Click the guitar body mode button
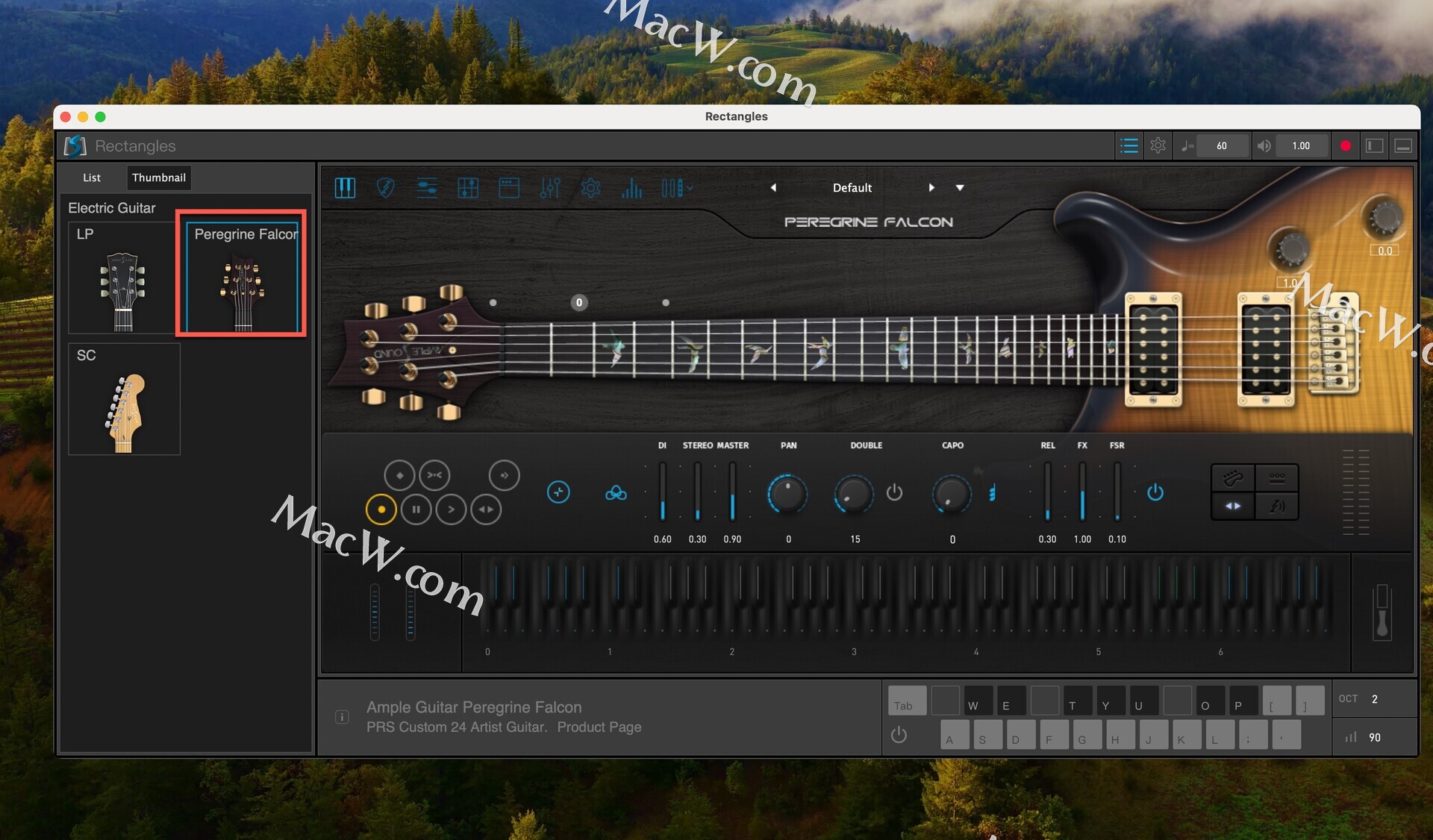 coord(1233,477)
